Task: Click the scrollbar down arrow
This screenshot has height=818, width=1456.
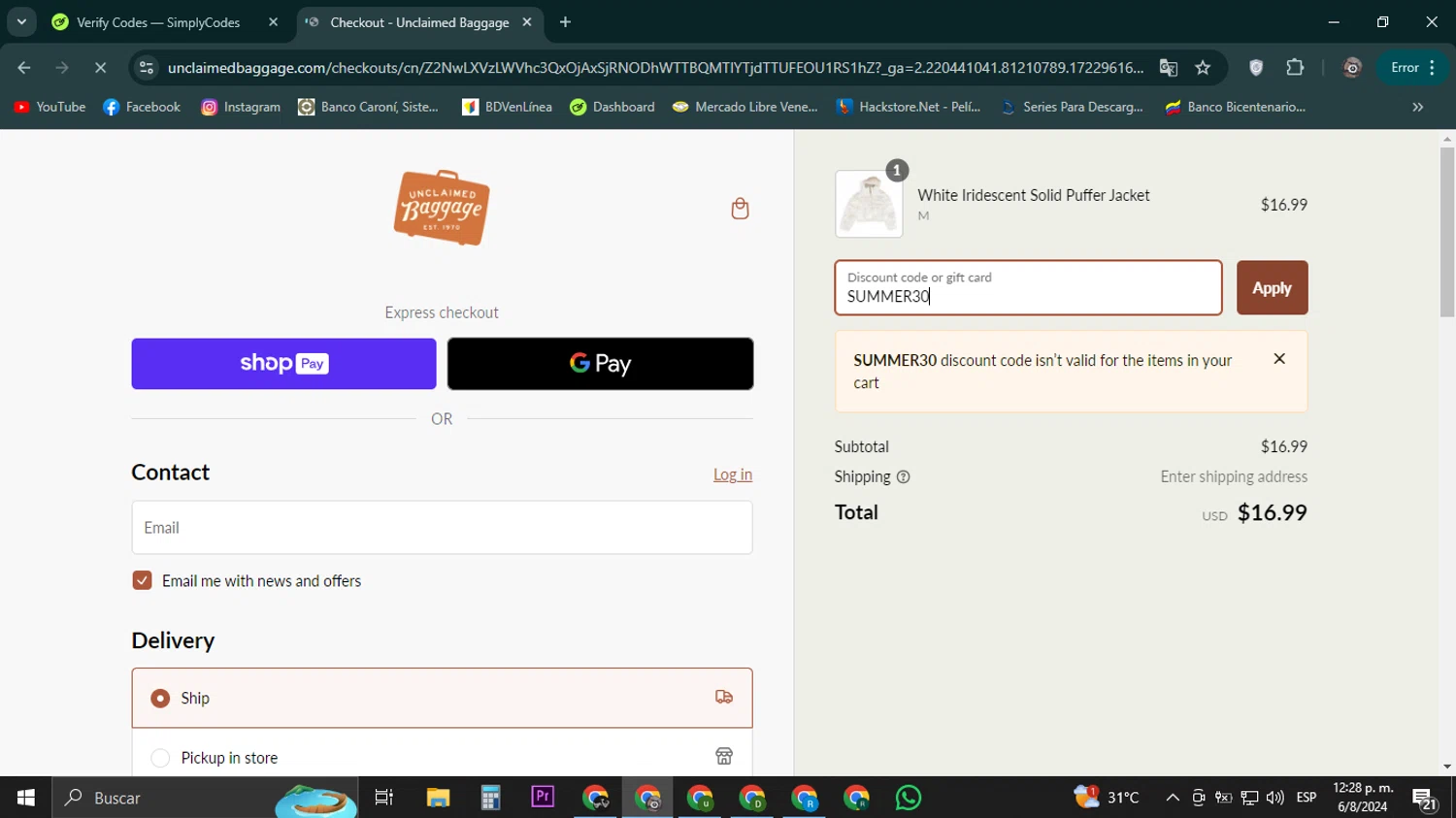Action: tap(1447, 767)
